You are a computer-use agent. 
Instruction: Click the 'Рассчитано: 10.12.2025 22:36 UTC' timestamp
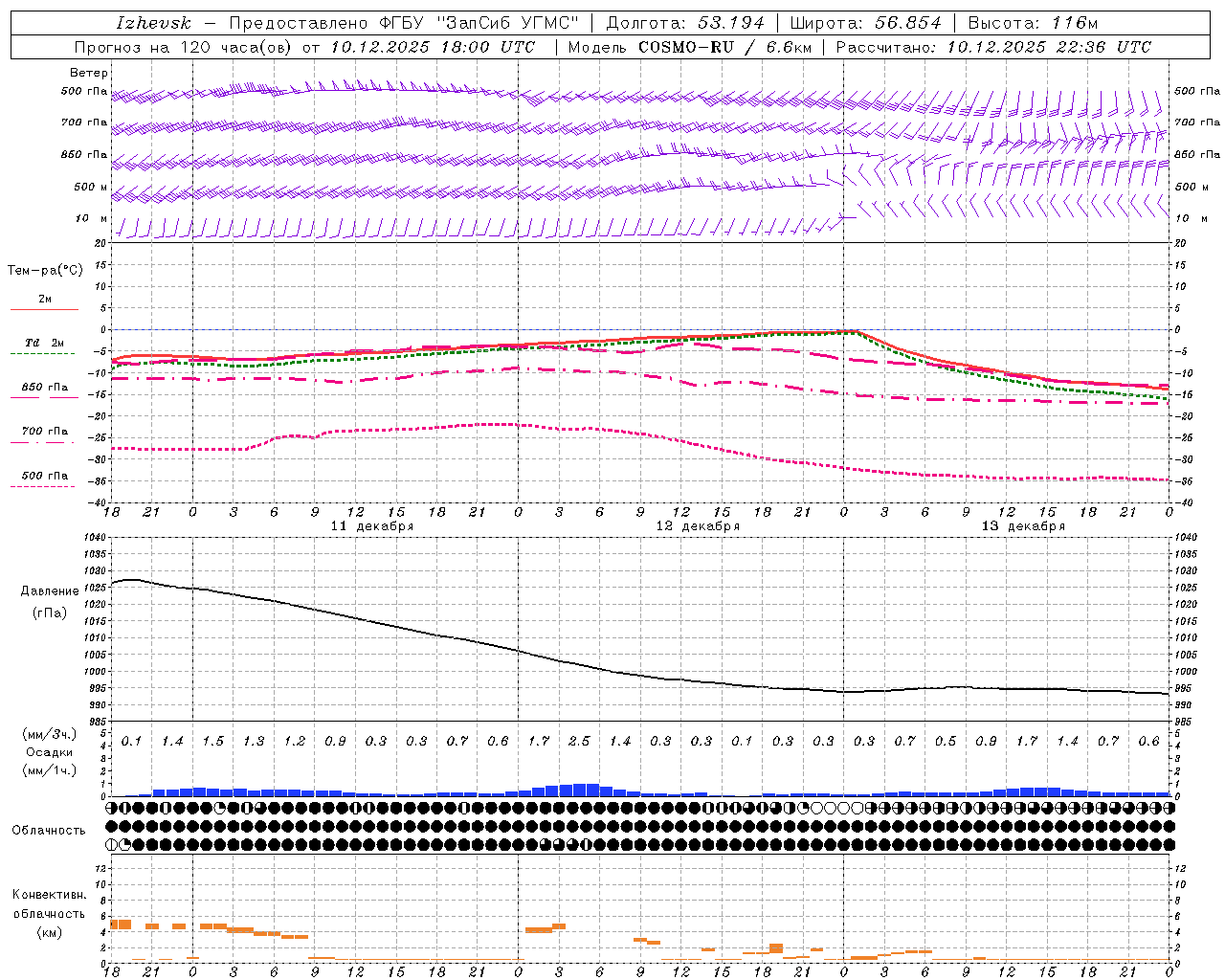993,47
